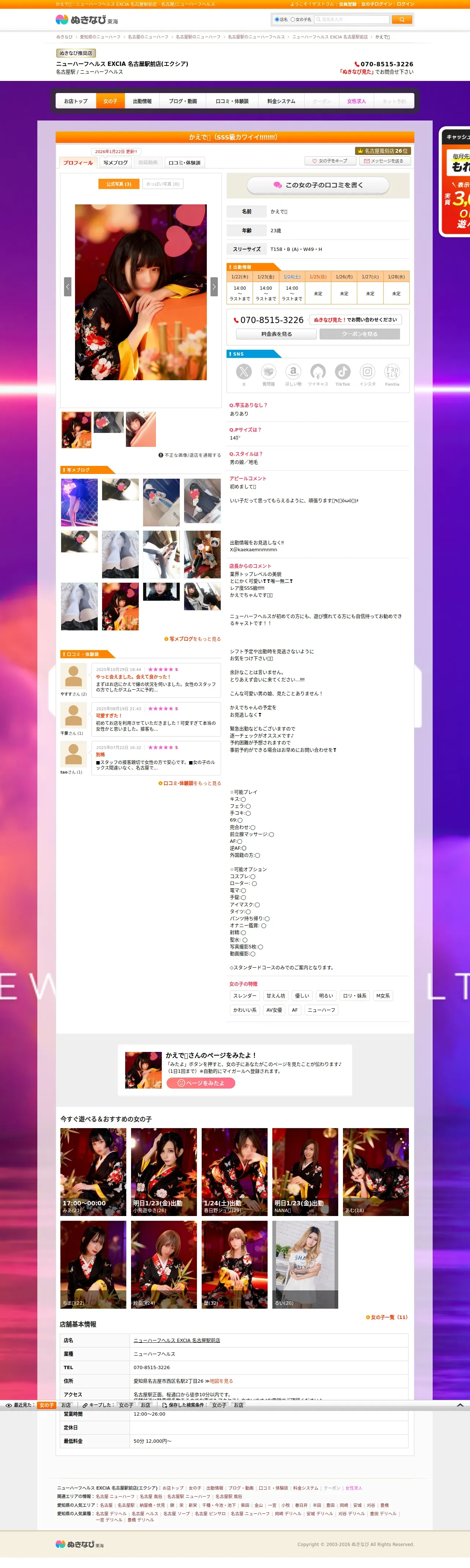Screen dimensions: 470x1568
Task: Open the みあ(21) recommended card
Action: coord(93,1172)
